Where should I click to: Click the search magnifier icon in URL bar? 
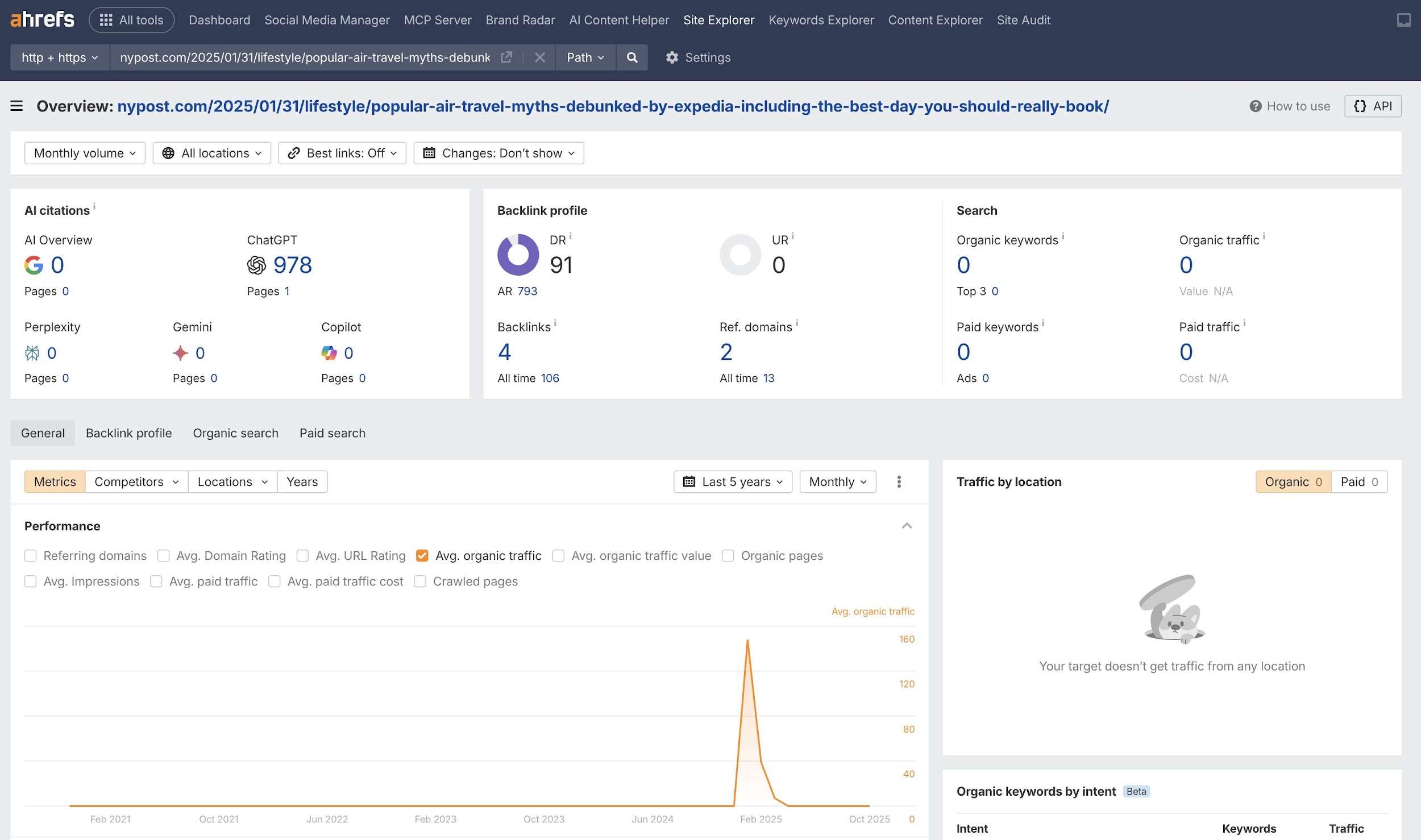tap(631, 57)
